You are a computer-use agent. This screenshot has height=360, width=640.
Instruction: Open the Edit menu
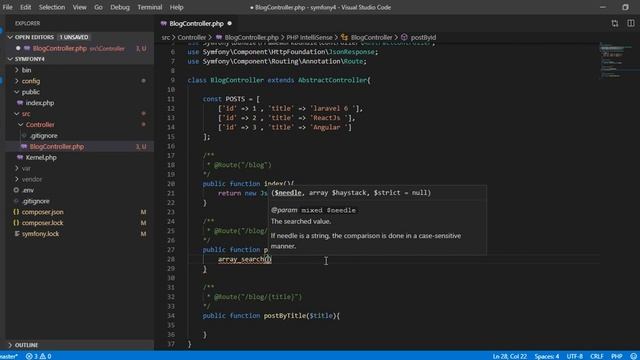point(25,7)
